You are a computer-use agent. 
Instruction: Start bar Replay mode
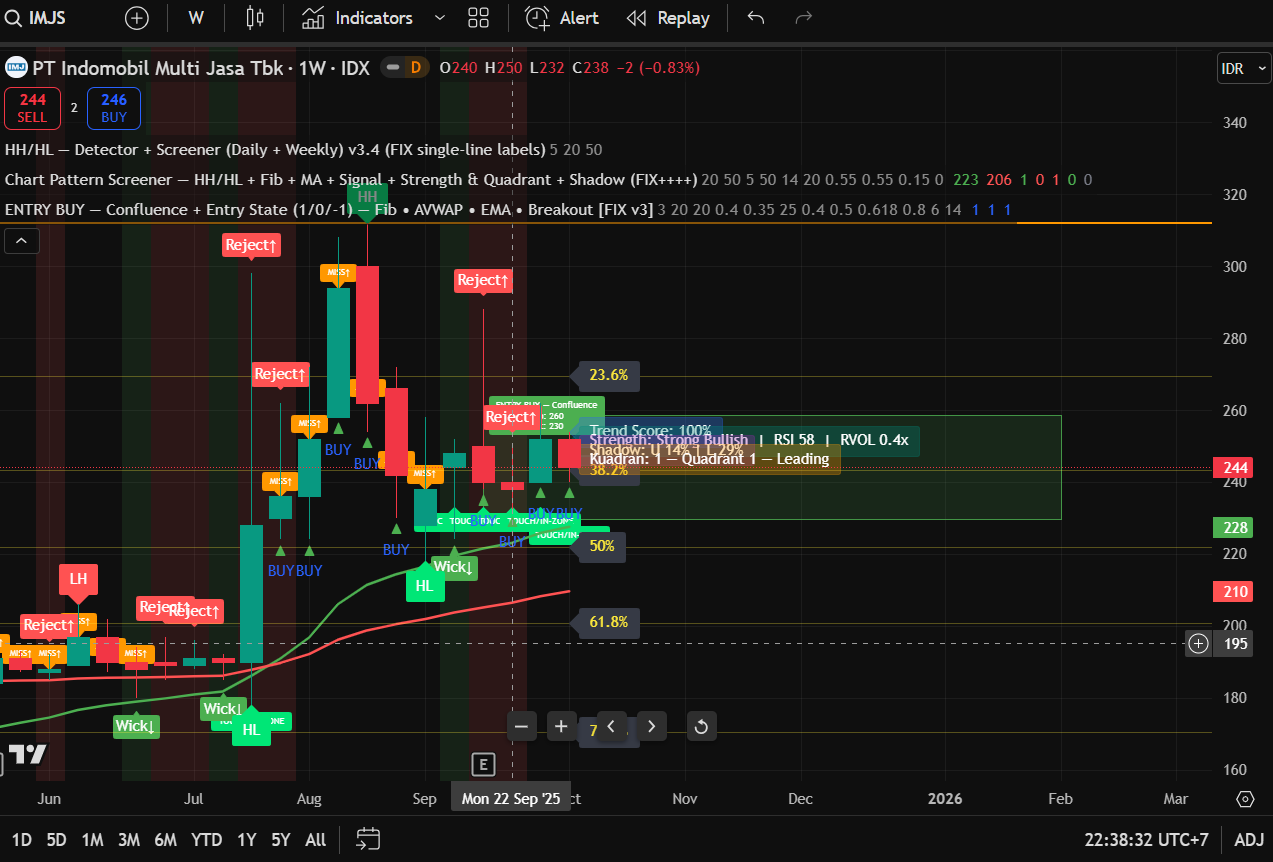(667, 18)
